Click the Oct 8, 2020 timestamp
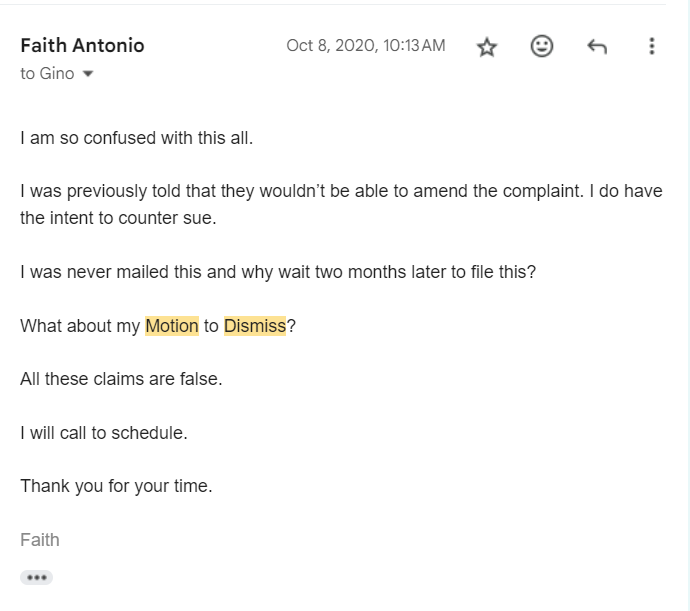Image resolution: width=690 pixels, height=611 pixels. [366, 45]
